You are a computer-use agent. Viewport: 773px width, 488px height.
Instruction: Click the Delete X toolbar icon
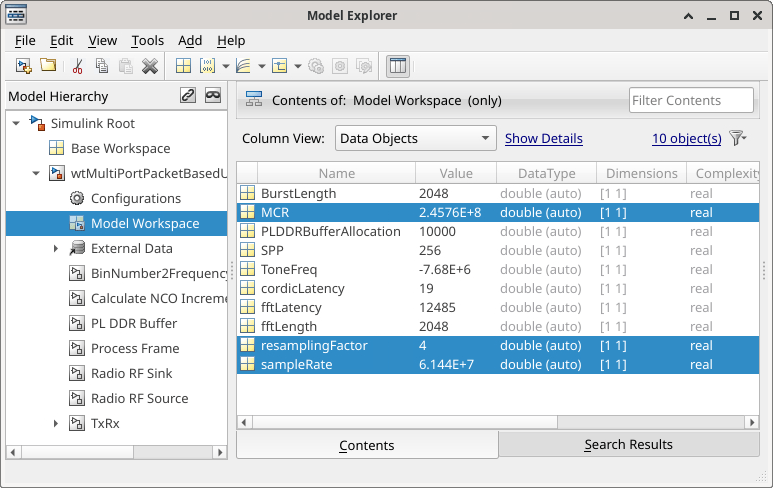(150, 66)
